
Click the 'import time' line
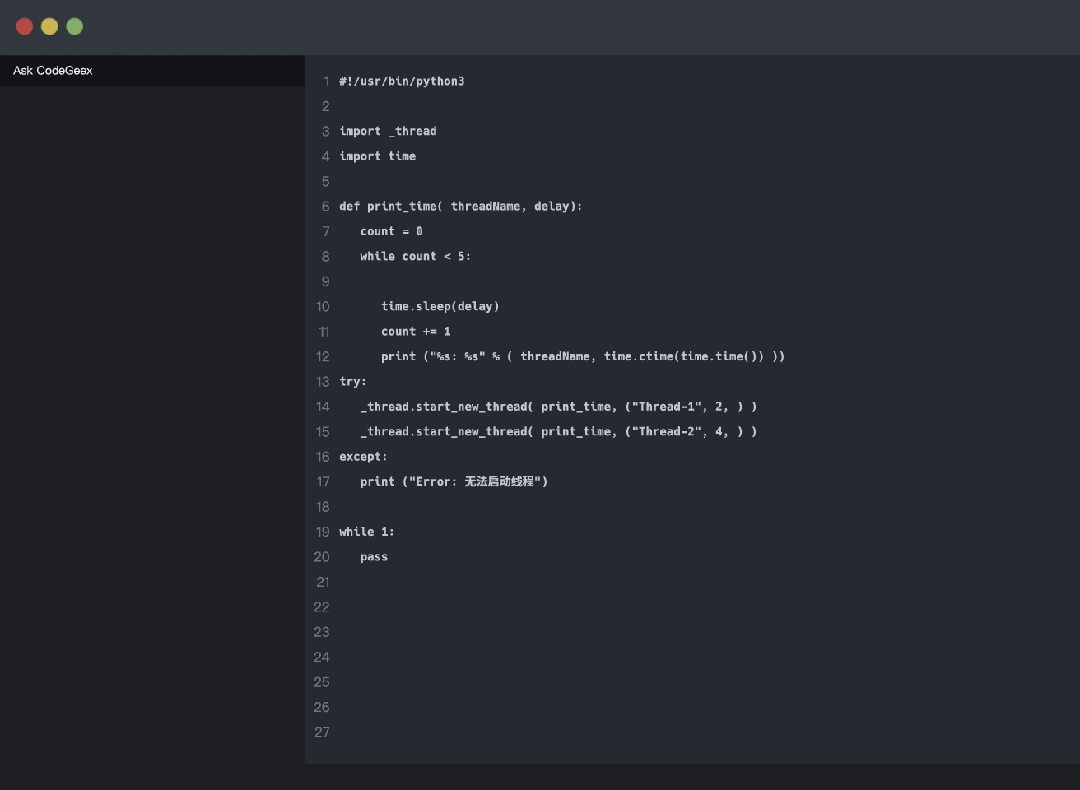(377, 156)
